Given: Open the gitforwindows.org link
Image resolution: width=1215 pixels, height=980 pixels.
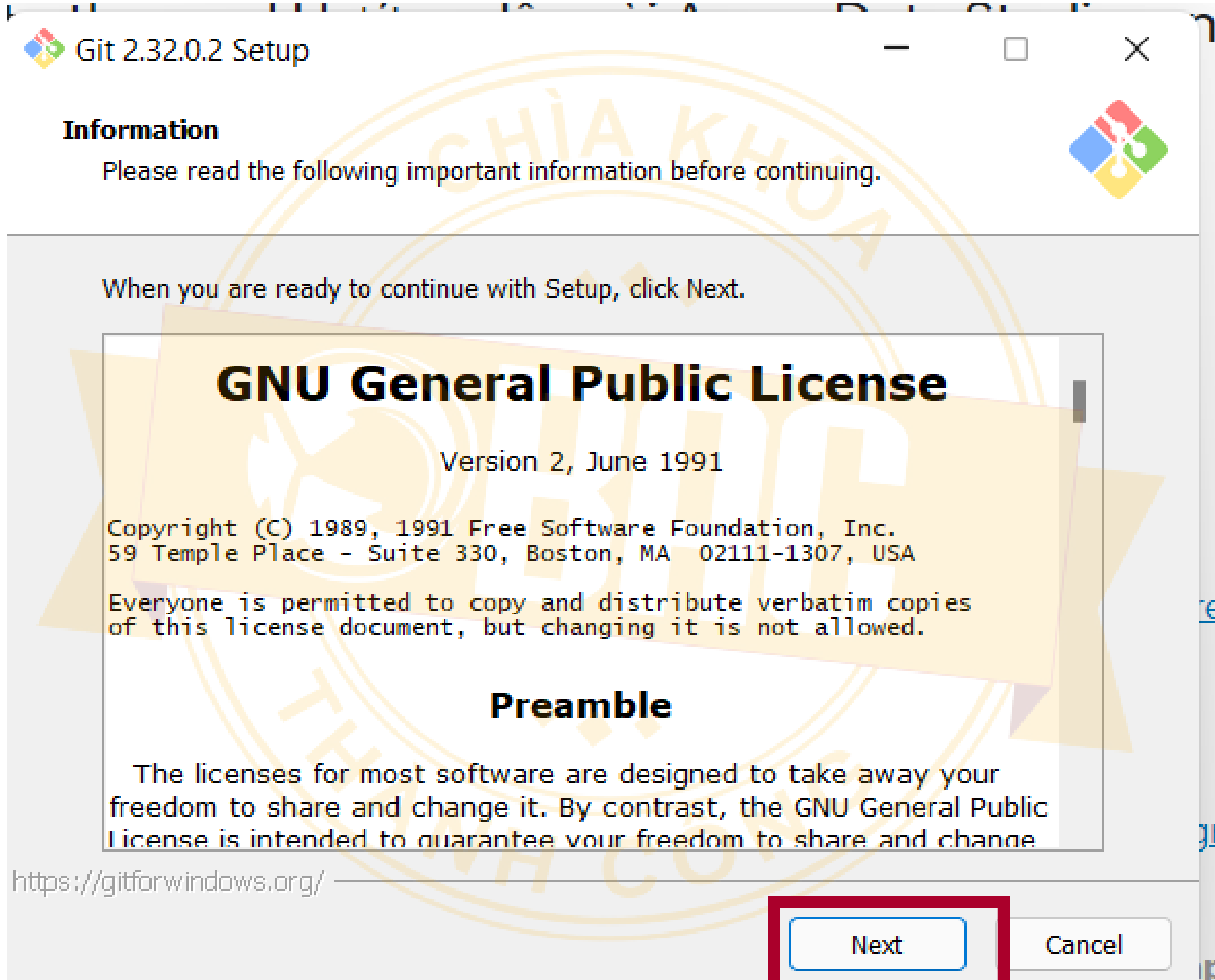Looking at the screenshot, I should [x=168, y=882].
